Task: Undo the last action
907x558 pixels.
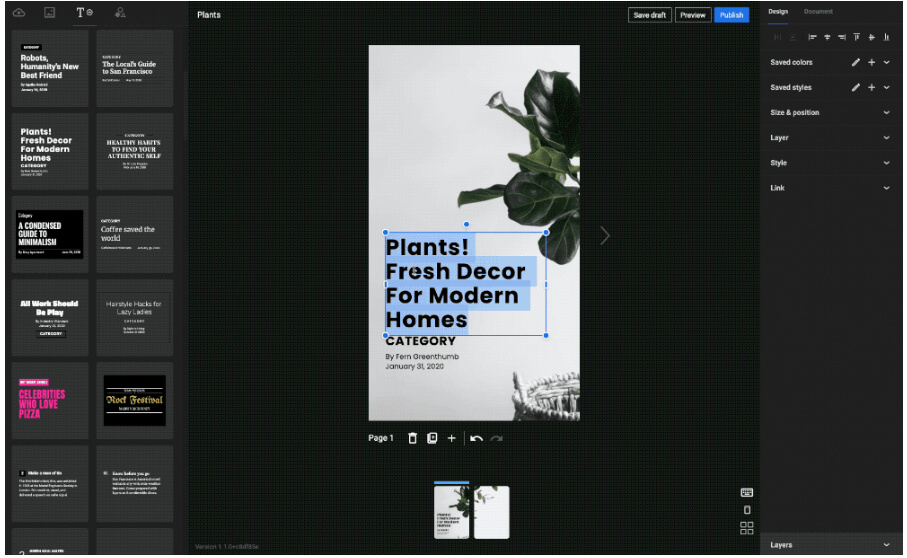Action: (x=477, y=438)
